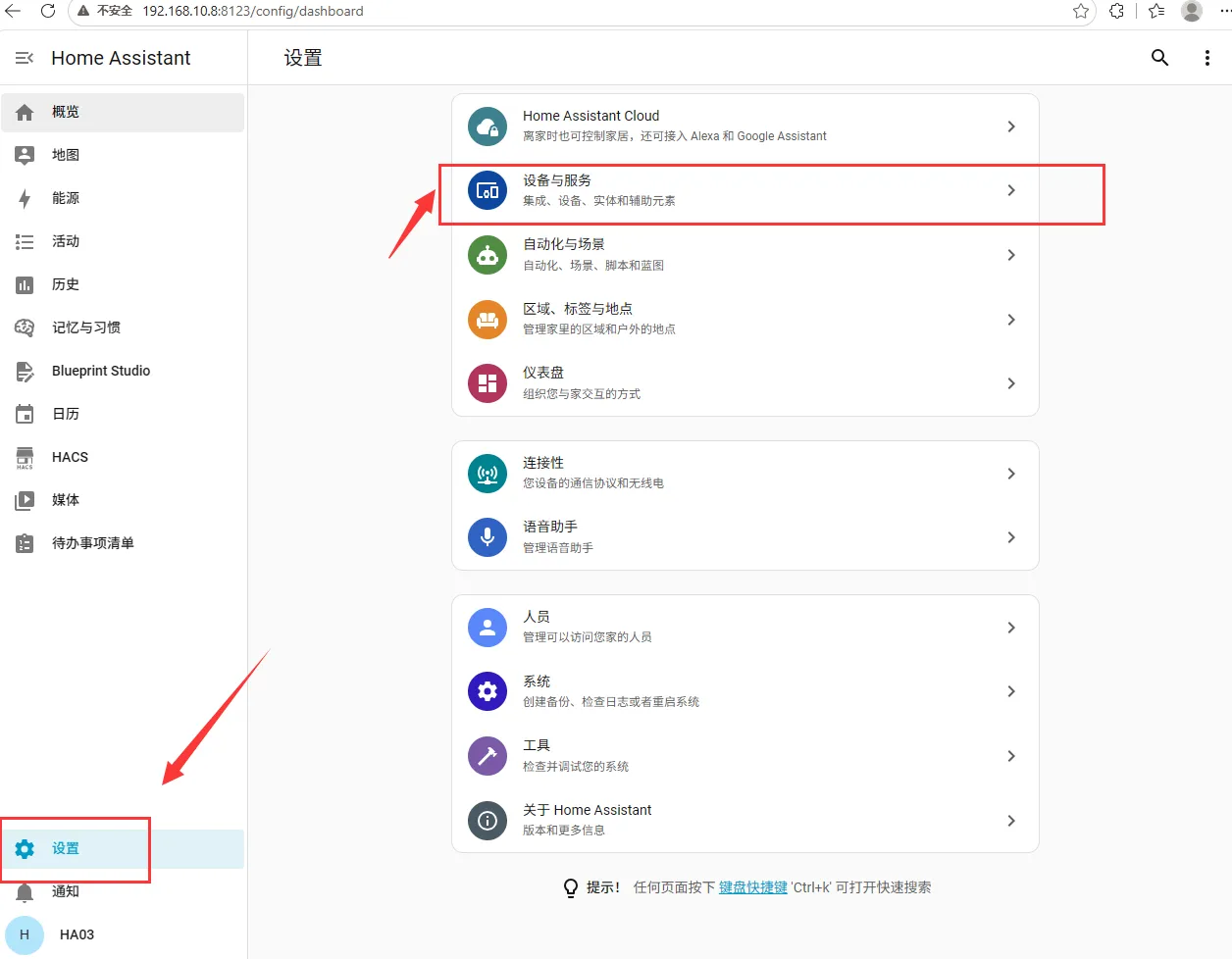Reload the page with browser refresh button

pyautogui.click(x=47, y=11)
